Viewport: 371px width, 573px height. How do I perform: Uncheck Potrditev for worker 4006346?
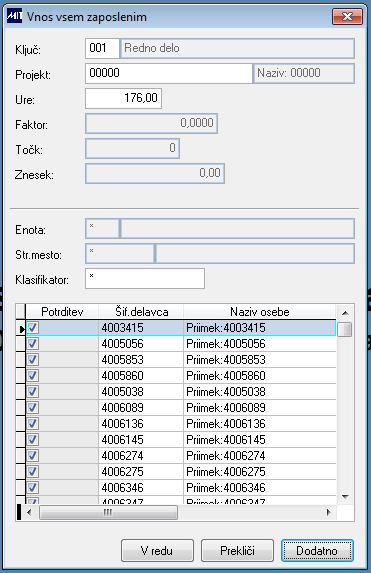pyautogui.click(x=33, y=487)
